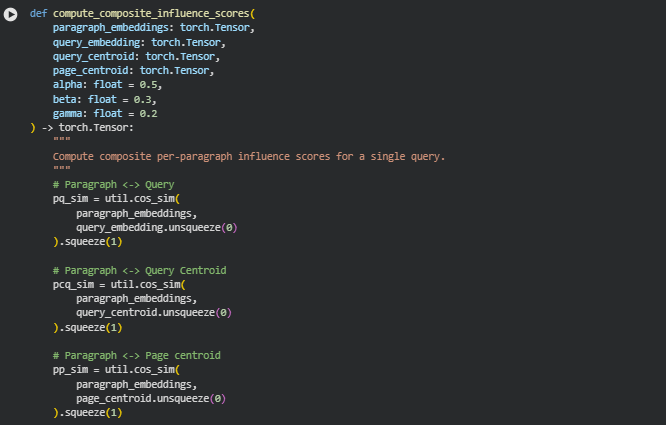Click the compute_composite_influence_scores function name
The image size is (666, 425).
pos(152,14)
